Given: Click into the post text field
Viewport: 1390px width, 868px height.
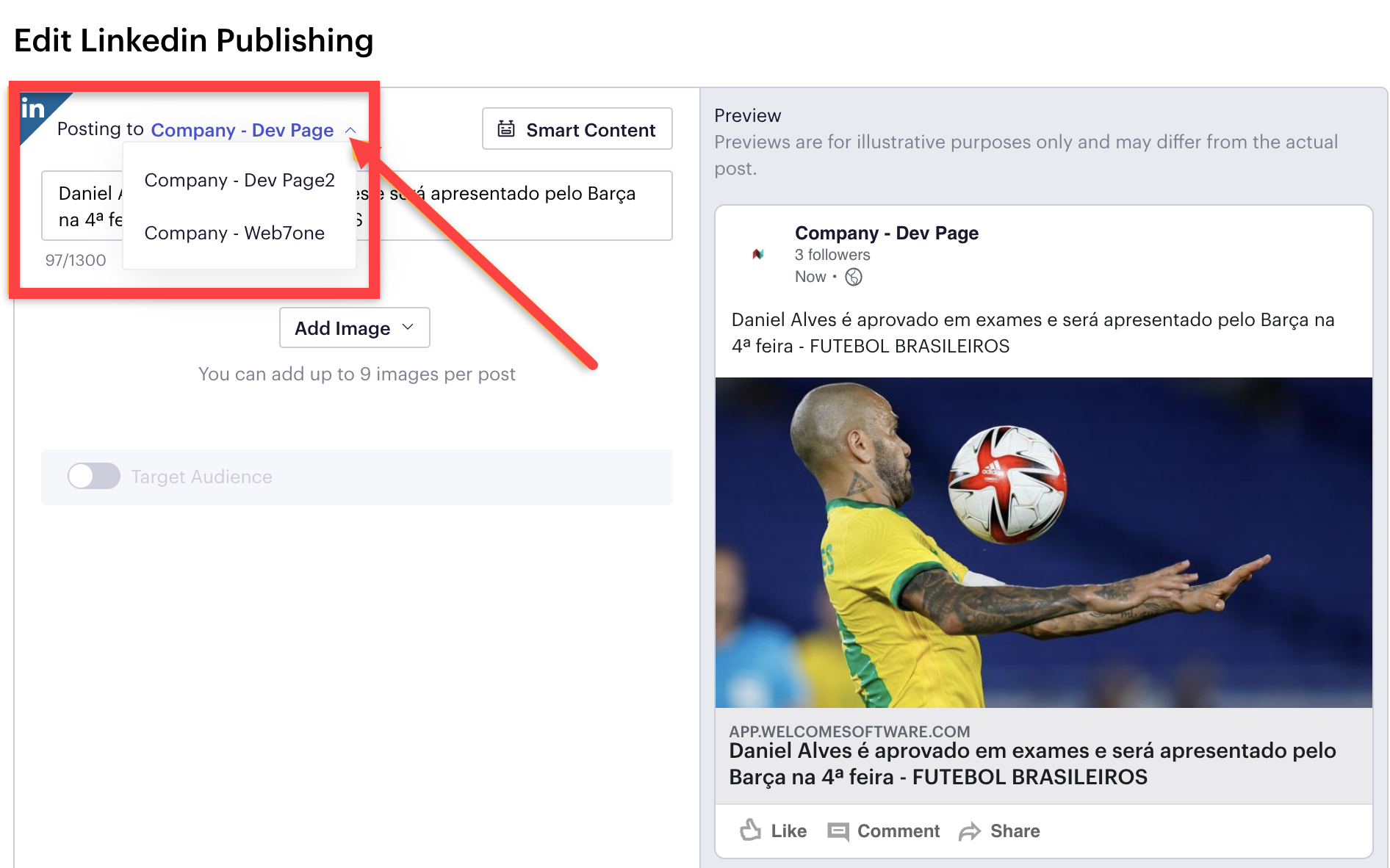Looking at the screenshot, I should click(357, 206).
